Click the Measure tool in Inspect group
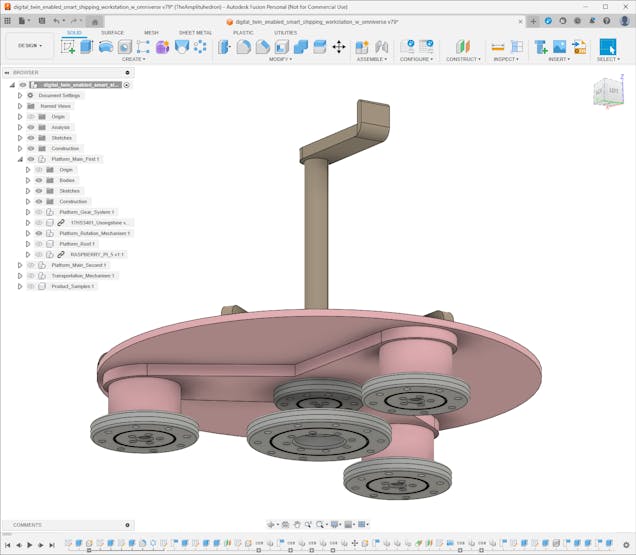Viewport: 636px width, 555px height. click(497, 46)
